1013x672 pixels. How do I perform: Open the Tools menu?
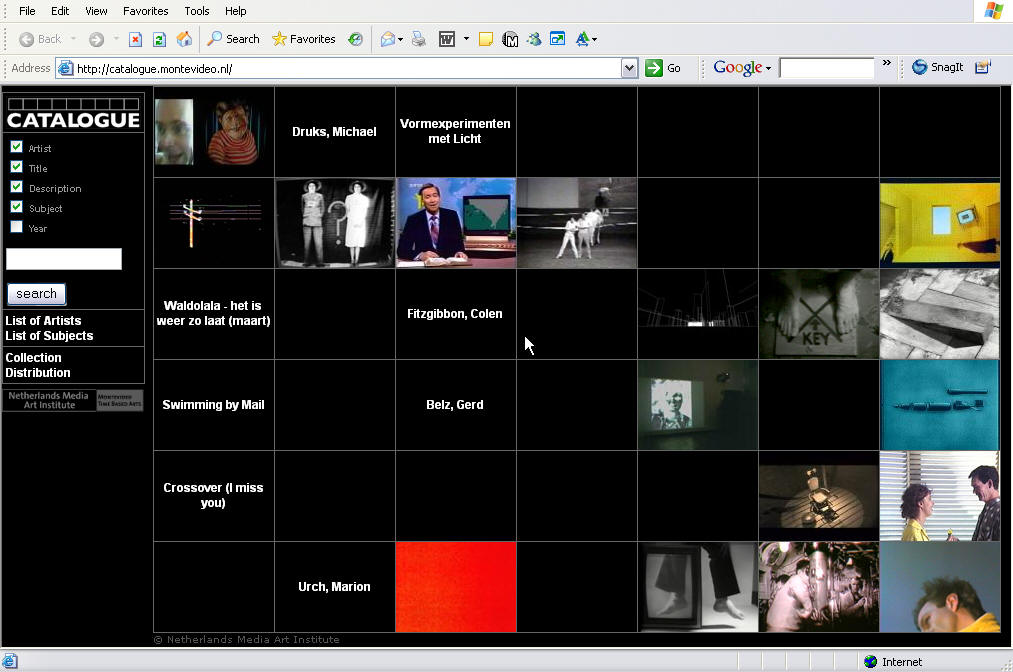[x=197, y=11]
